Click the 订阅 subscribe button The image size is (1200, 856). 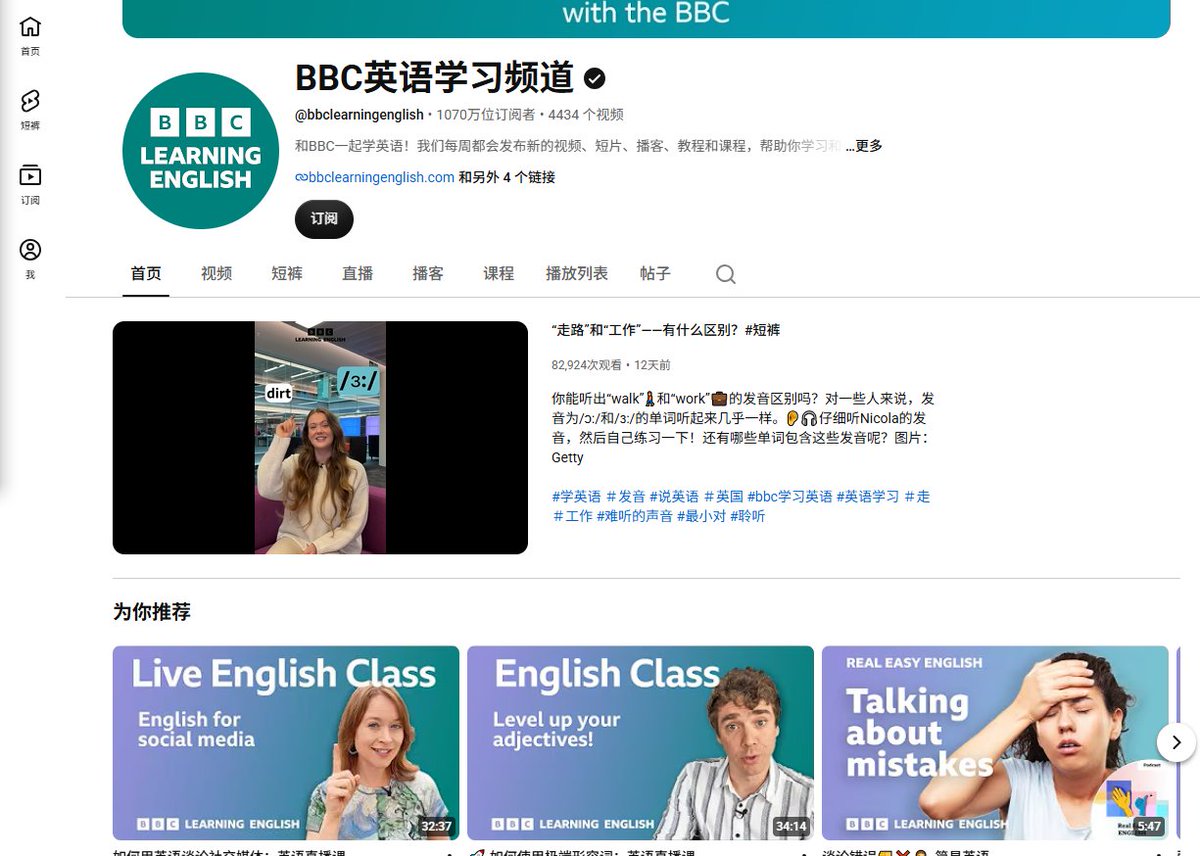point(324,219)
